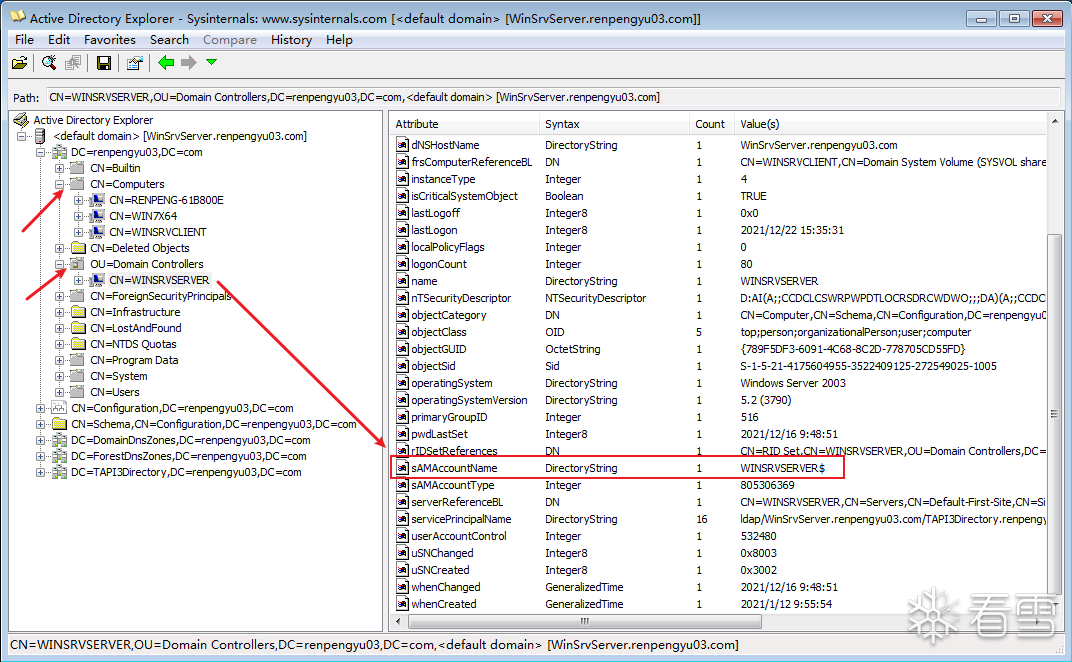Expand the DC=ForestDnsZones tree node
1072x662 pixels.
point(40,456)
